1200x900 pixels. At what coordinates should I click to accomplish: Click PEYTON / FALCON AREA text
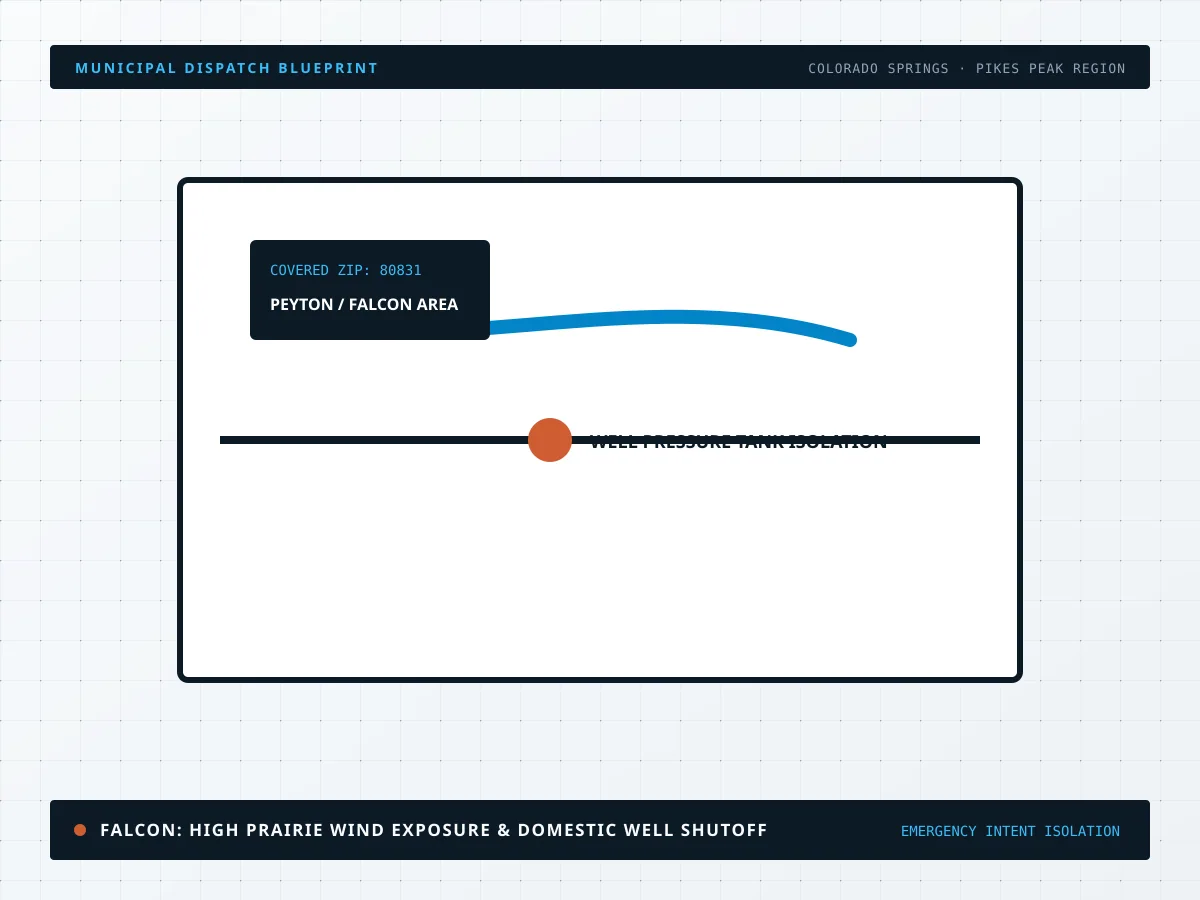coord(364,304)
